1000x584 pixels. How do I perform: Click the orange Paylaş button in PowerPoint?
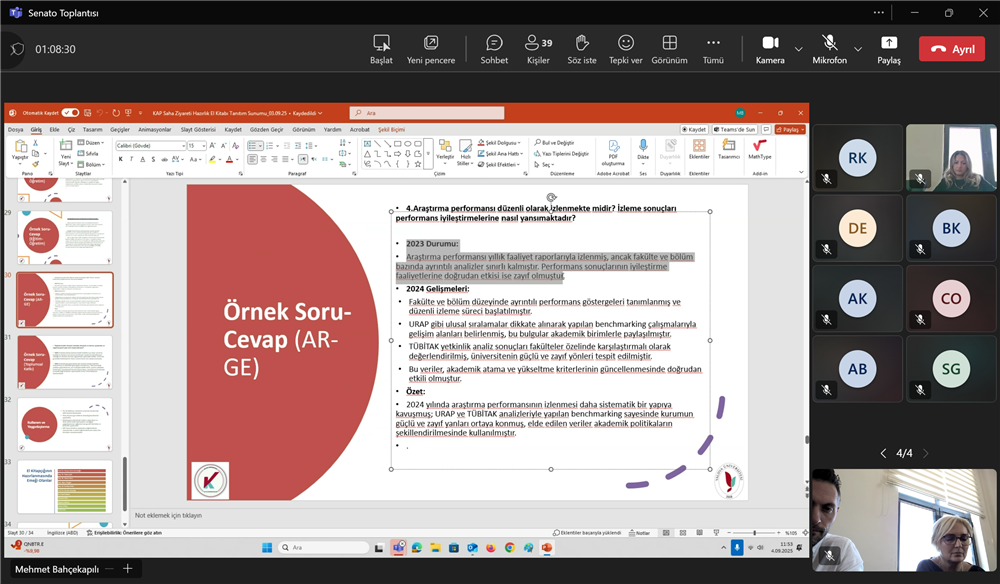(x=790, y=129)
